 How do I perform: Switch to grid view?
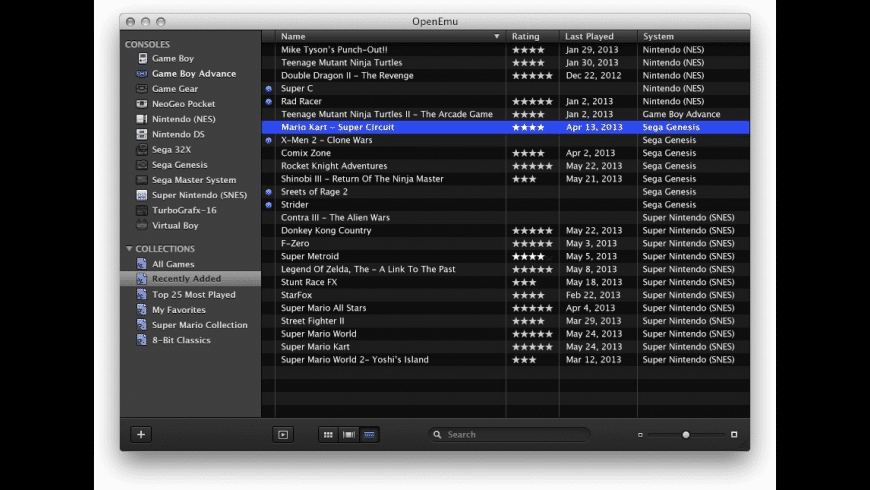(328, 435)
